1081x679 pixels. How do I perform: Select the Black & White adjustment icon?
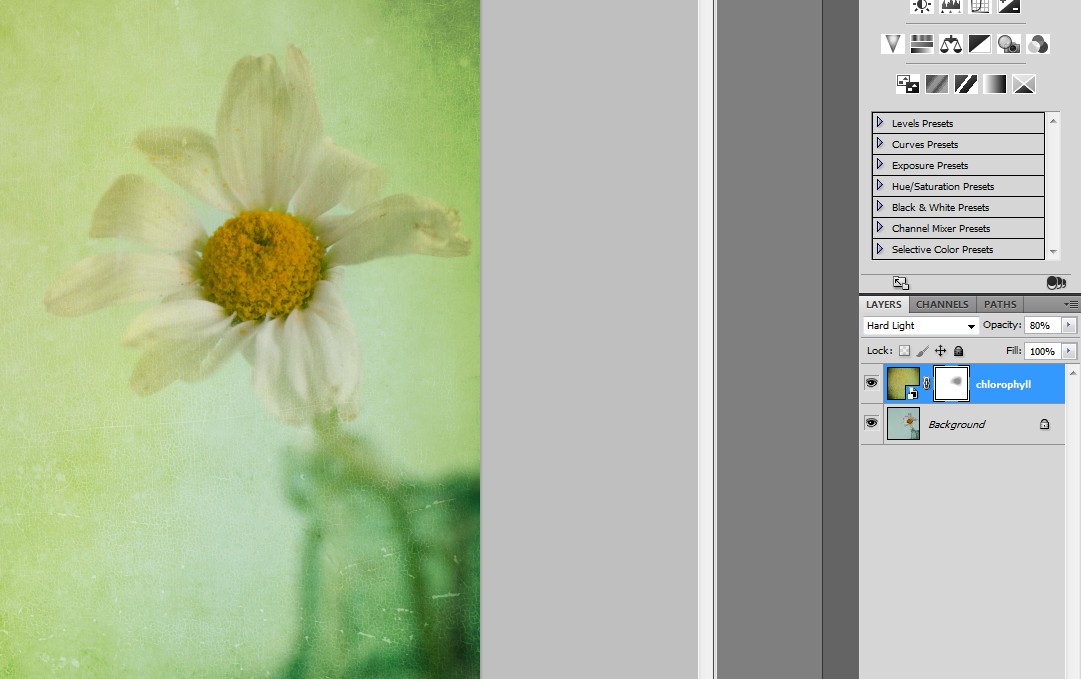click(x=979, y=43)
